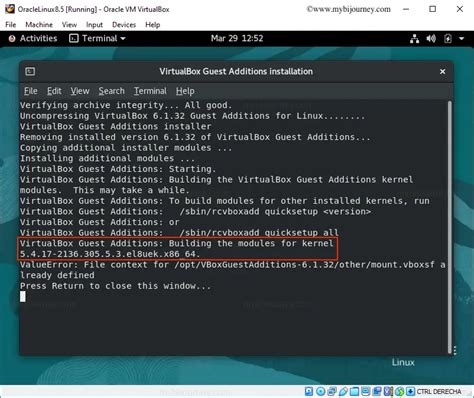This screenshot has height=398, width=474.
Task: Open the Terminal app menu in top bar
Action: point(97,39)
